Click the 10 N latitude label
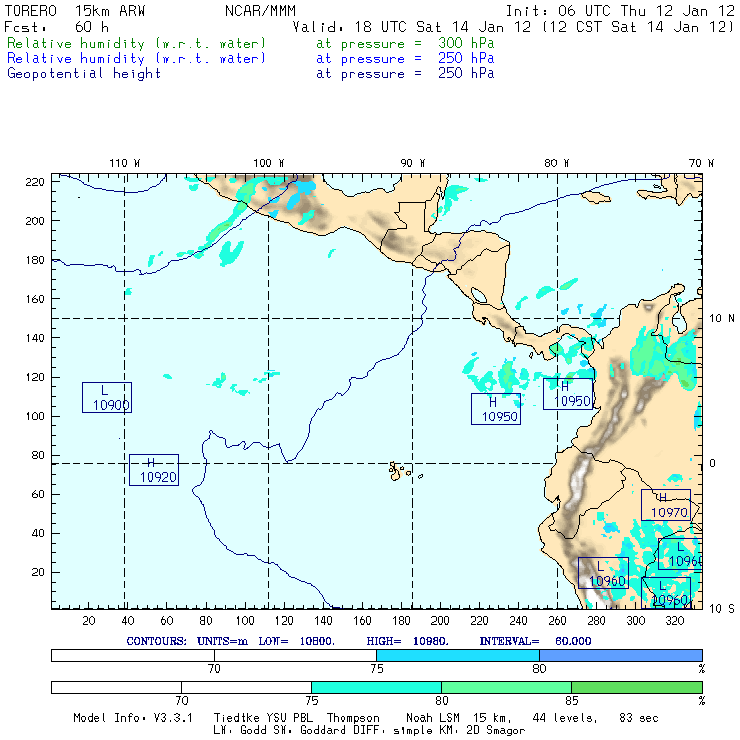Image resolution: width=740 pixels, height=740 pixels. pyautogui.click(x=722, y=319)
